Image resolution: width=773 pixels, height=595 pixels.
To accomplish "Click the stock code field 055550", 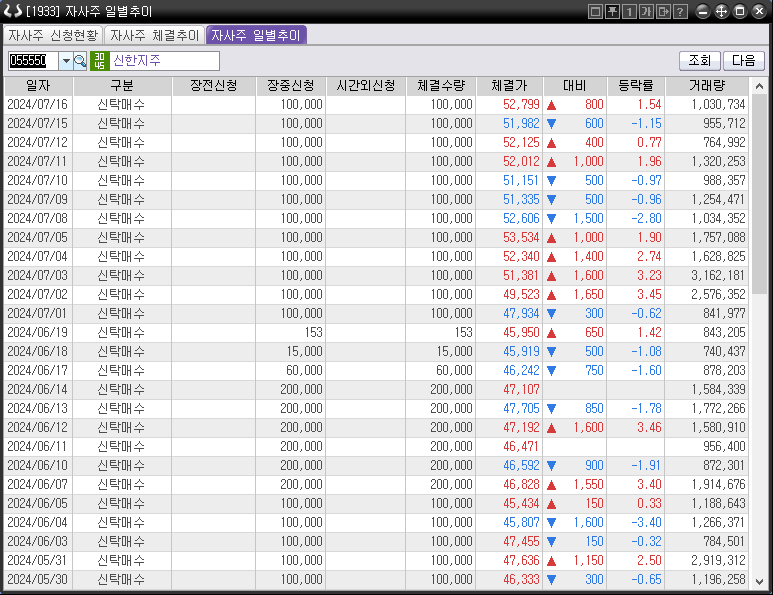I will pyautogui.click(x=34, y=61).
